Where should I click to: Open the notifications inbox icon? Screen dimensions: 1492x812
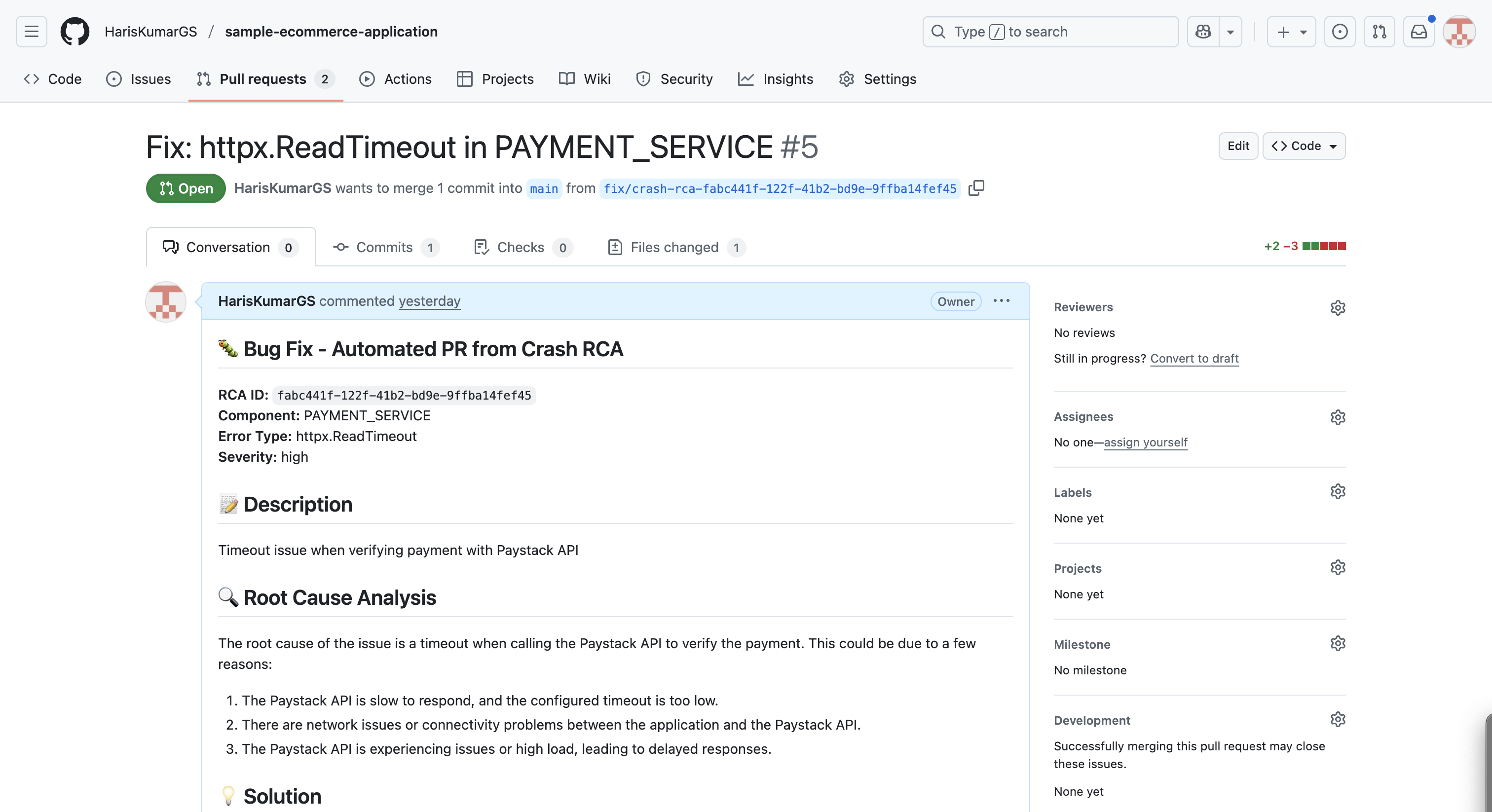tap(1418, 31)
